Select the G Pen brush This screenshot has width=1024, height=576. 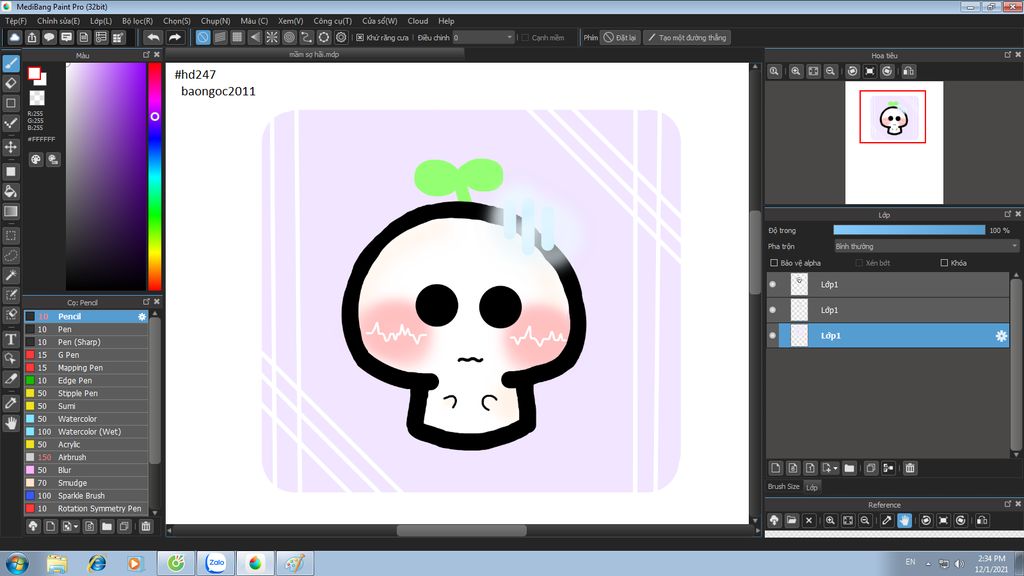click(86, 355)
